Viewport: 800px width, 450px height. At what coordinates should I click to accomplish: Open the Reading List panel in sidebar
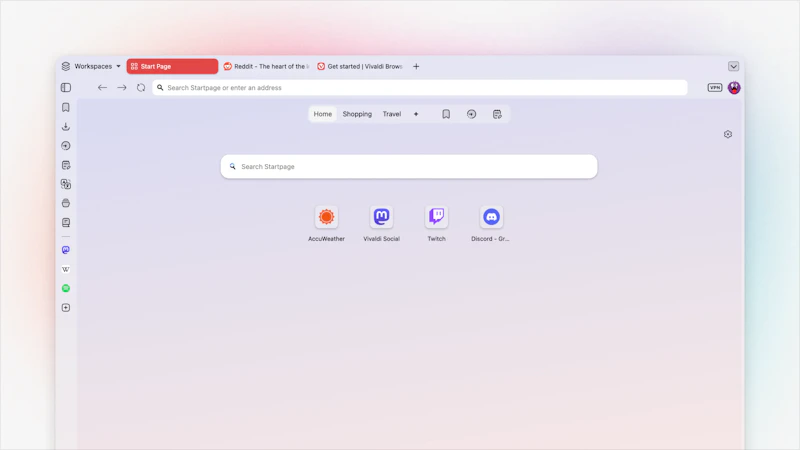click(x=66, y=222)
